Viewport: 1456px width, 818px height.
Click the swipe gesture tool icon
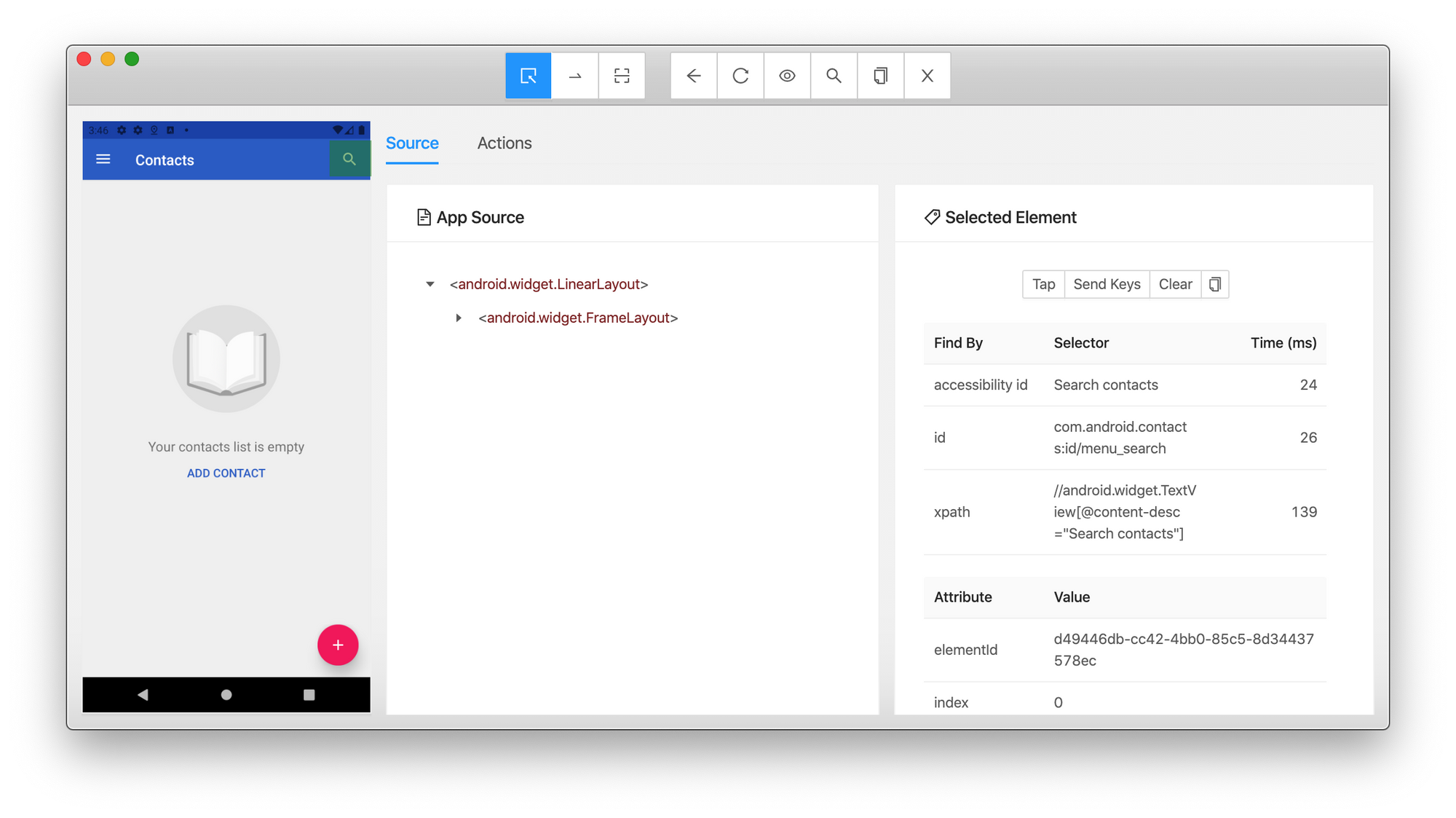(575, 75)
